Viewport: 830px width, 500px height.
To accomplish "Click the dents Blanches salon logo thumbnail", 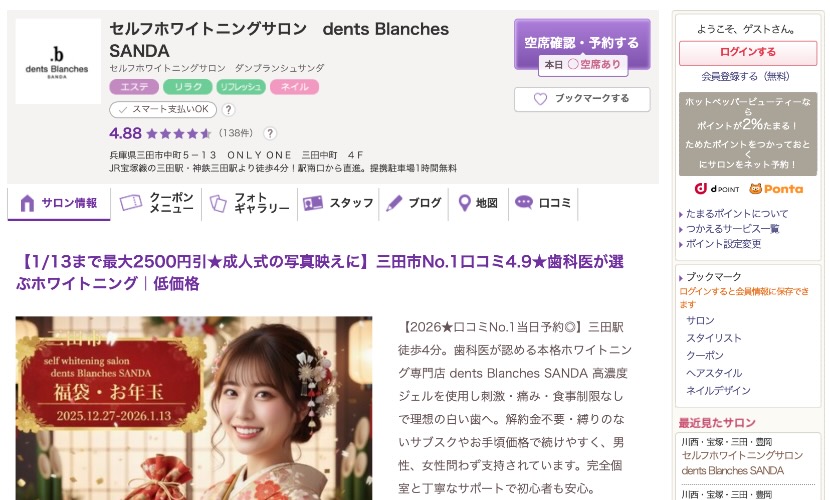I will (x=58, y=61).
